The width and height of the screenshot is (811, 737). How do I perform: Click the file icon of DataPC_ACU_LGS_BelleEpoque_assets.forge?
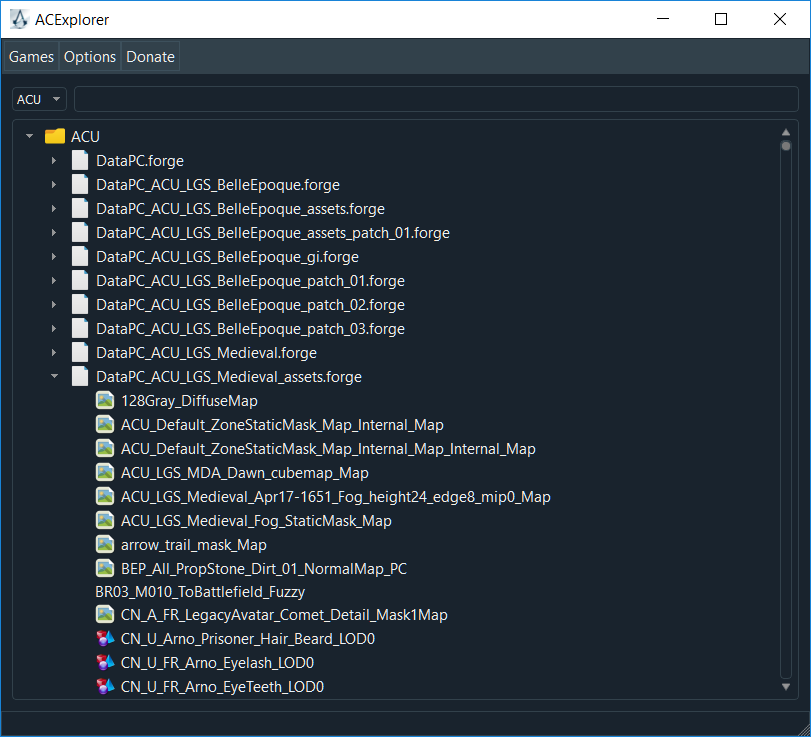coord(80,208)
